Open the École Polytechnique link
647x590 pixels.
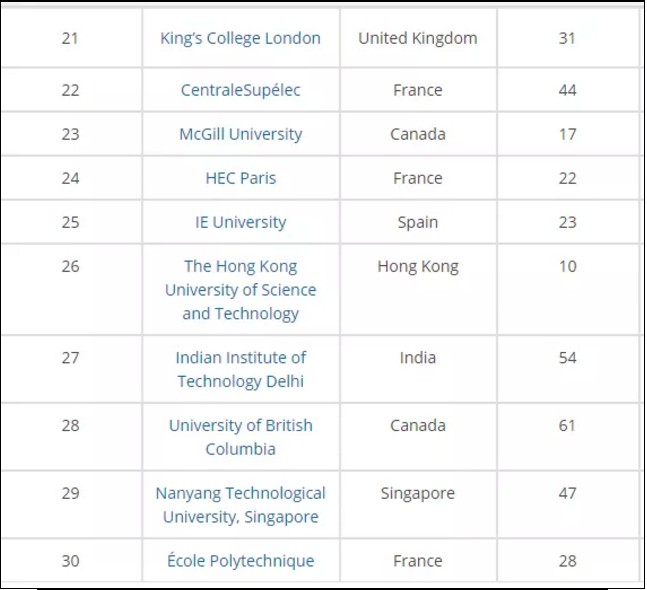click(x=240, y=561)
